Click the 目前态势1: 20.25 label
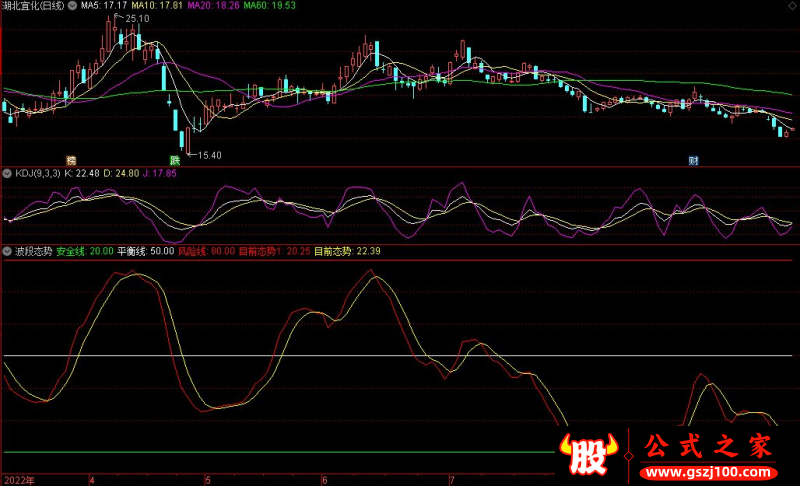The image size is (800, 486). pyautogui.click(x=274, y=251)
